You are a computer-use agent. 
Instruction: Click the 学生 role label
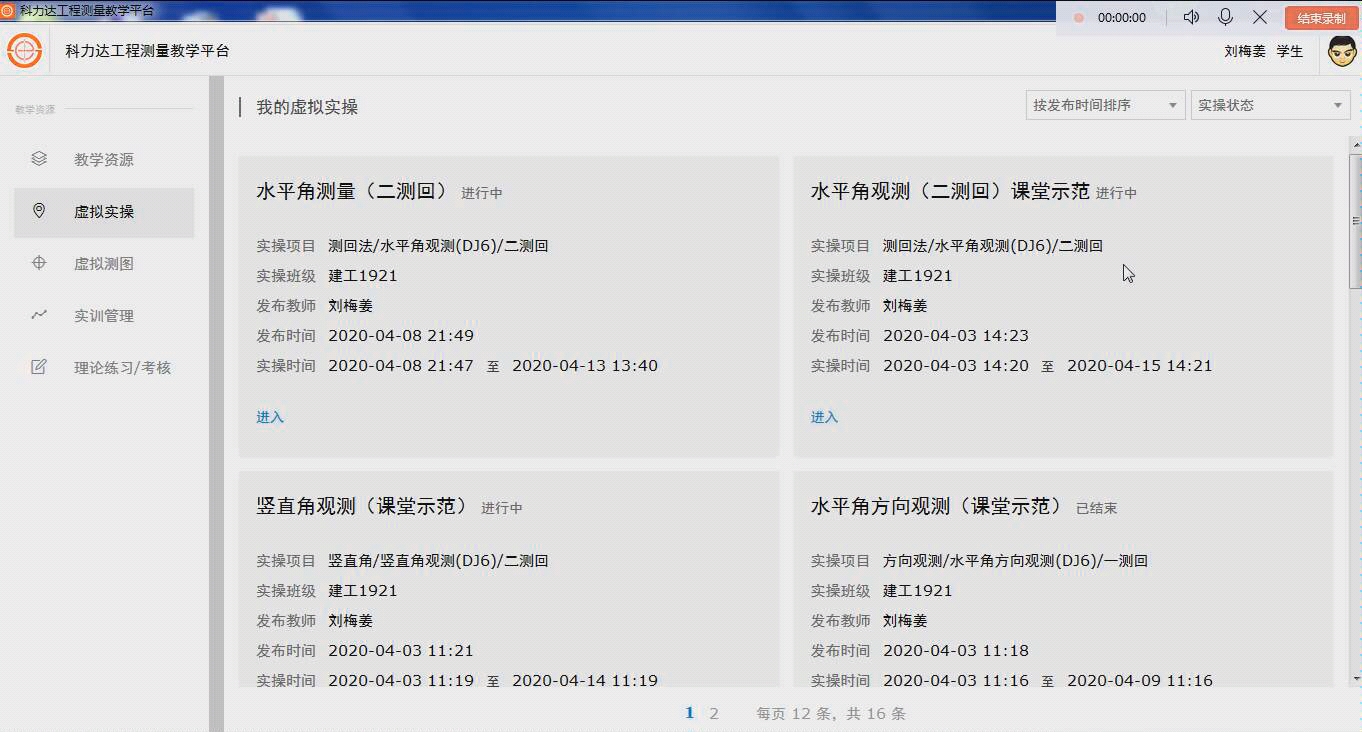(x=1290, y=51)
